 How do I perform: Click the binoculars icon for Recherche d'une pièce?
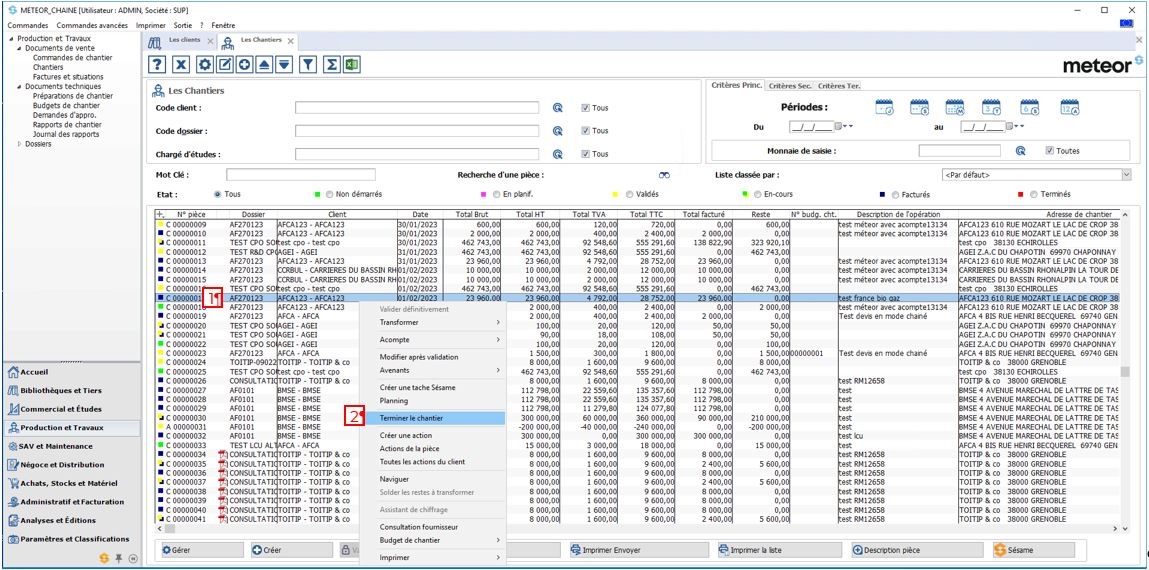tap(665, 176)
